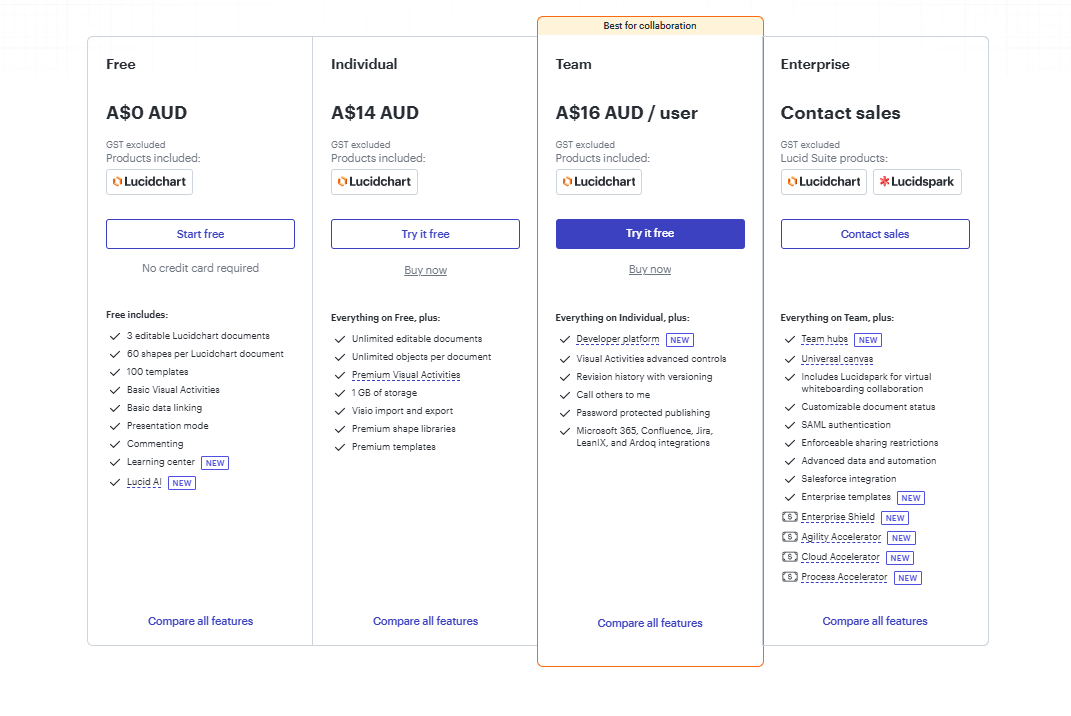Click checkmark beside SAML authentication
The image size is (1071, 716).
(x=790, y=425)
